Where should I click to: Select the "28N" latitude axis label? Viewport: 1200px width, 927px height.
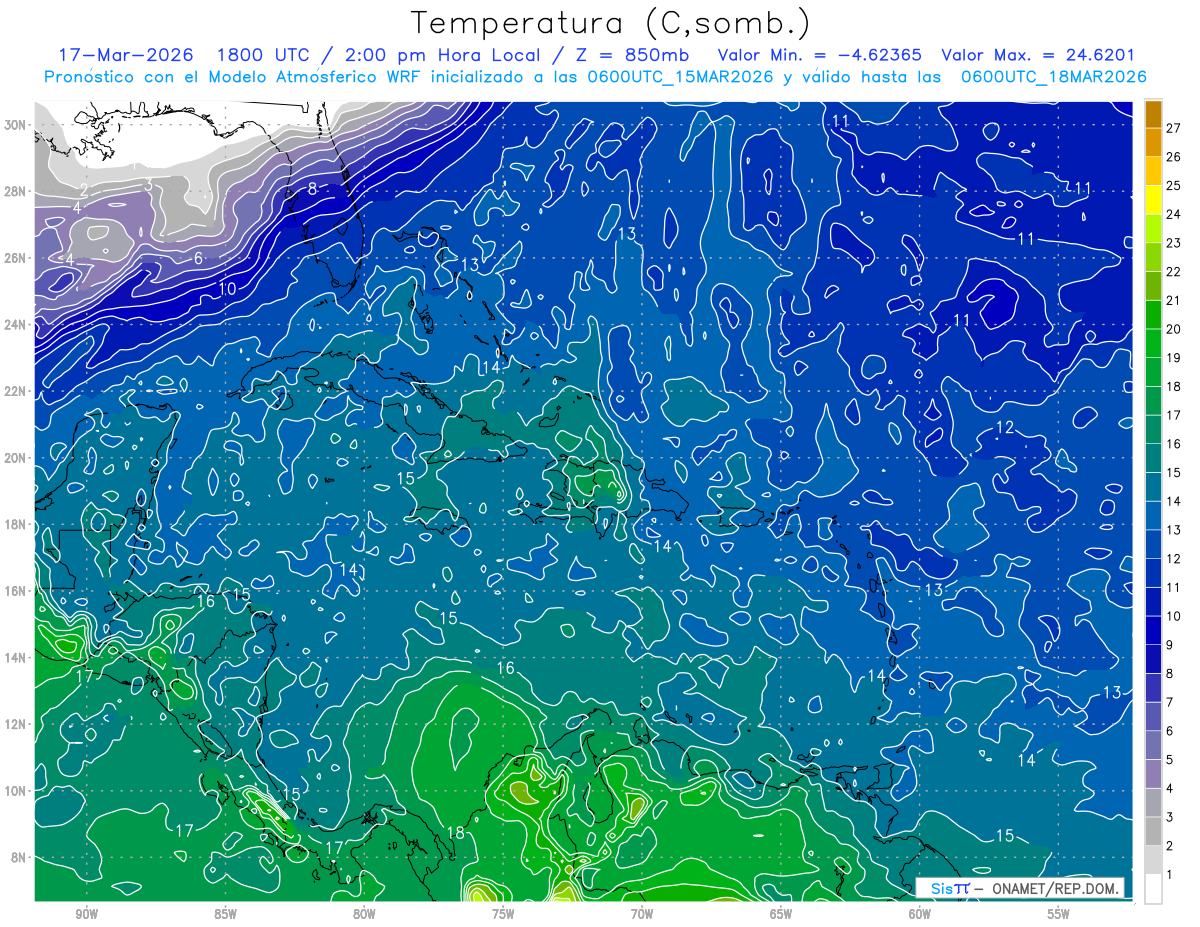coord(16,191)
